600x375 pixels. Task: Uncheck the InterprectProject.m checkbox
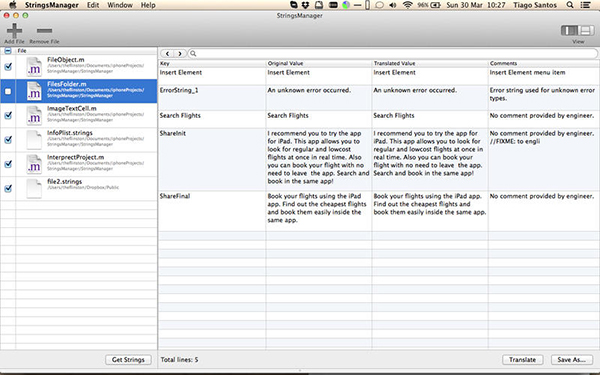click(x=8, y=164)
